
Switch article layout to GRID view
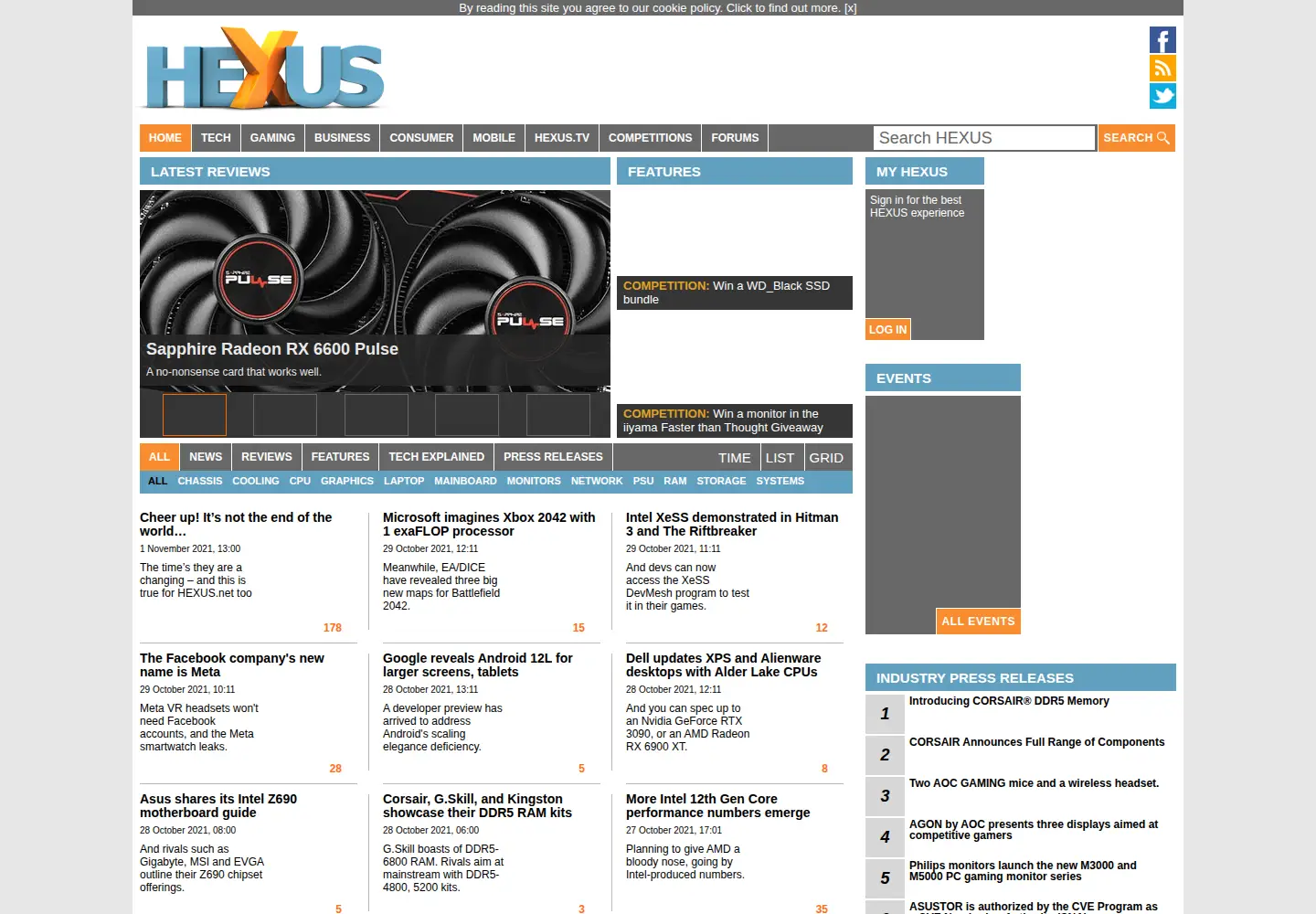826,458
